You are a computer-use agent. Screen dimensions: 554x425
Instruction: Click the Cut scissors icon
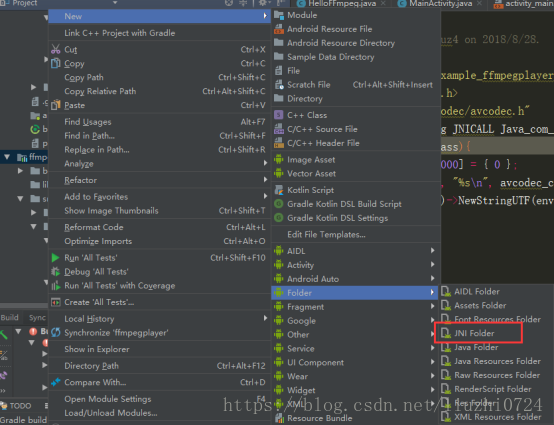(55, 49)
